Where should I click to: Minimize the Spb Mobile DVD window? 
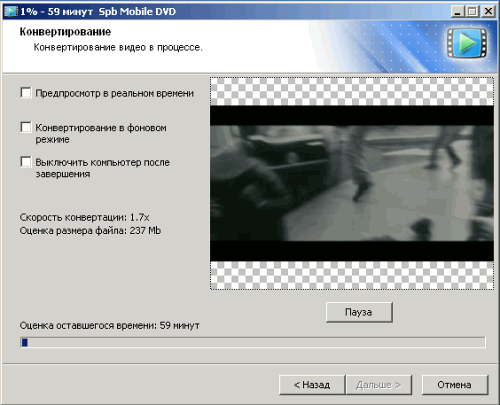(x=458, y=11)
